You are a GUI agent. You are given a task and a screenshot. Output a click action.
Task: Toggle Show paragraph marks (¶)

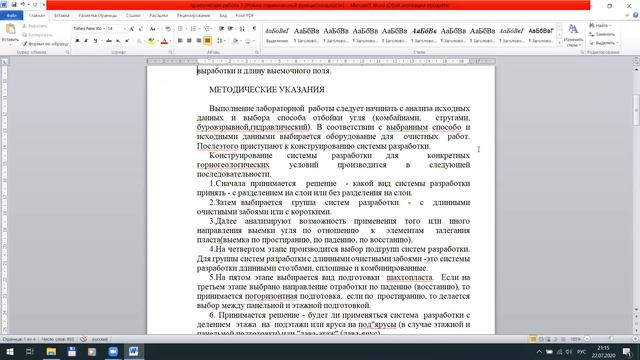pos(254,29)
